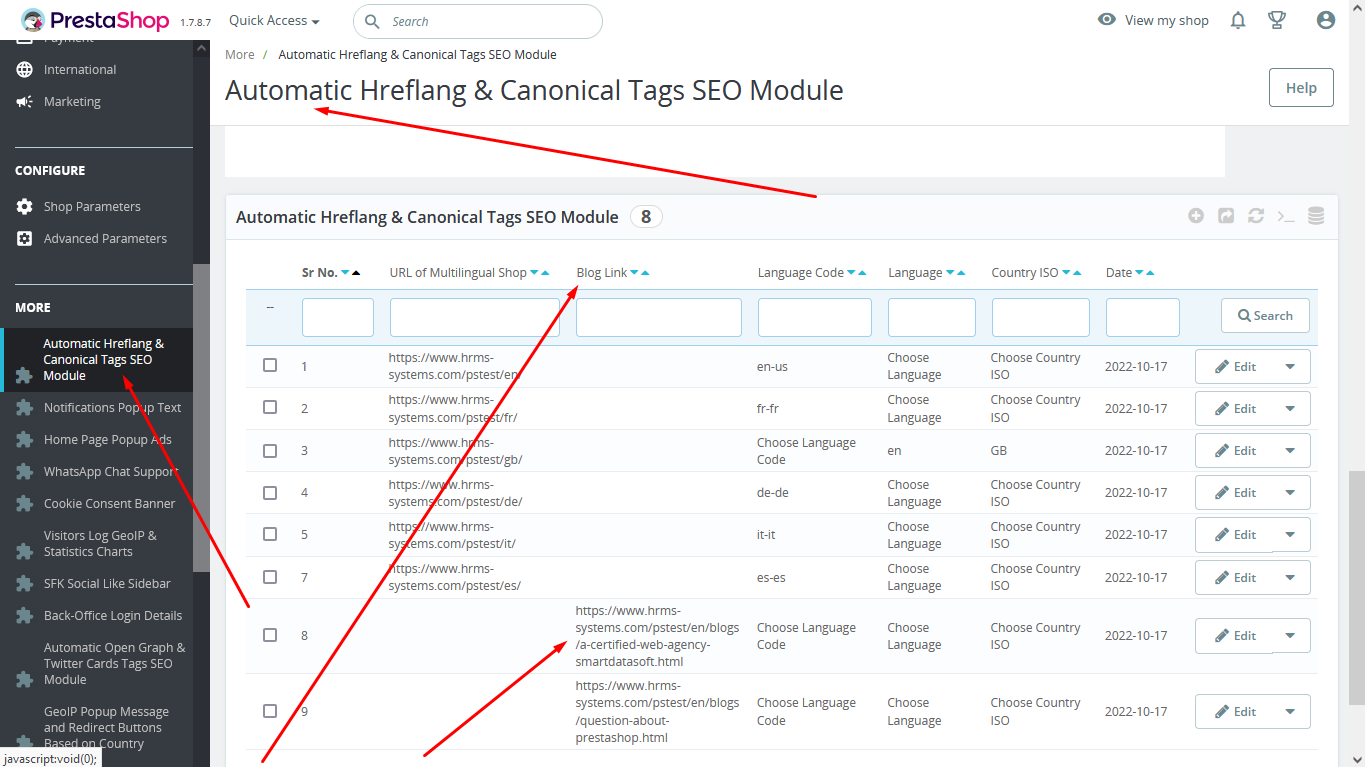Viewport: 1365px width, 767px height.
Task: Tick the checkbox for row Sr No. 9
Action: pos(270,711)
